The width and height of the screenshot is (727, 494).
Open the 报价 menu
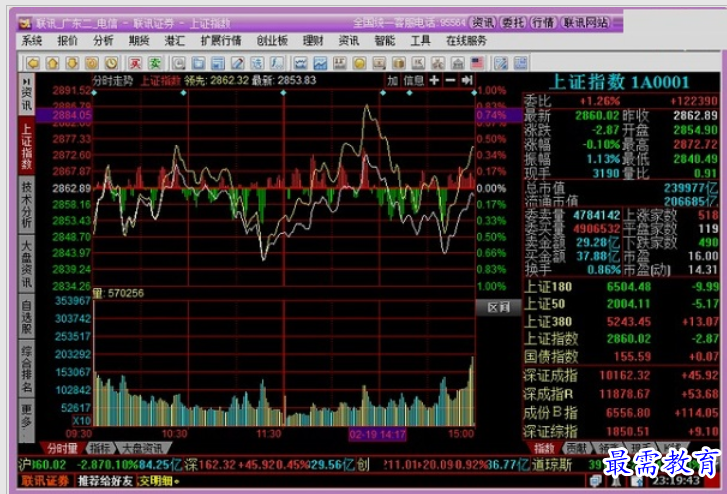point(68,41)
